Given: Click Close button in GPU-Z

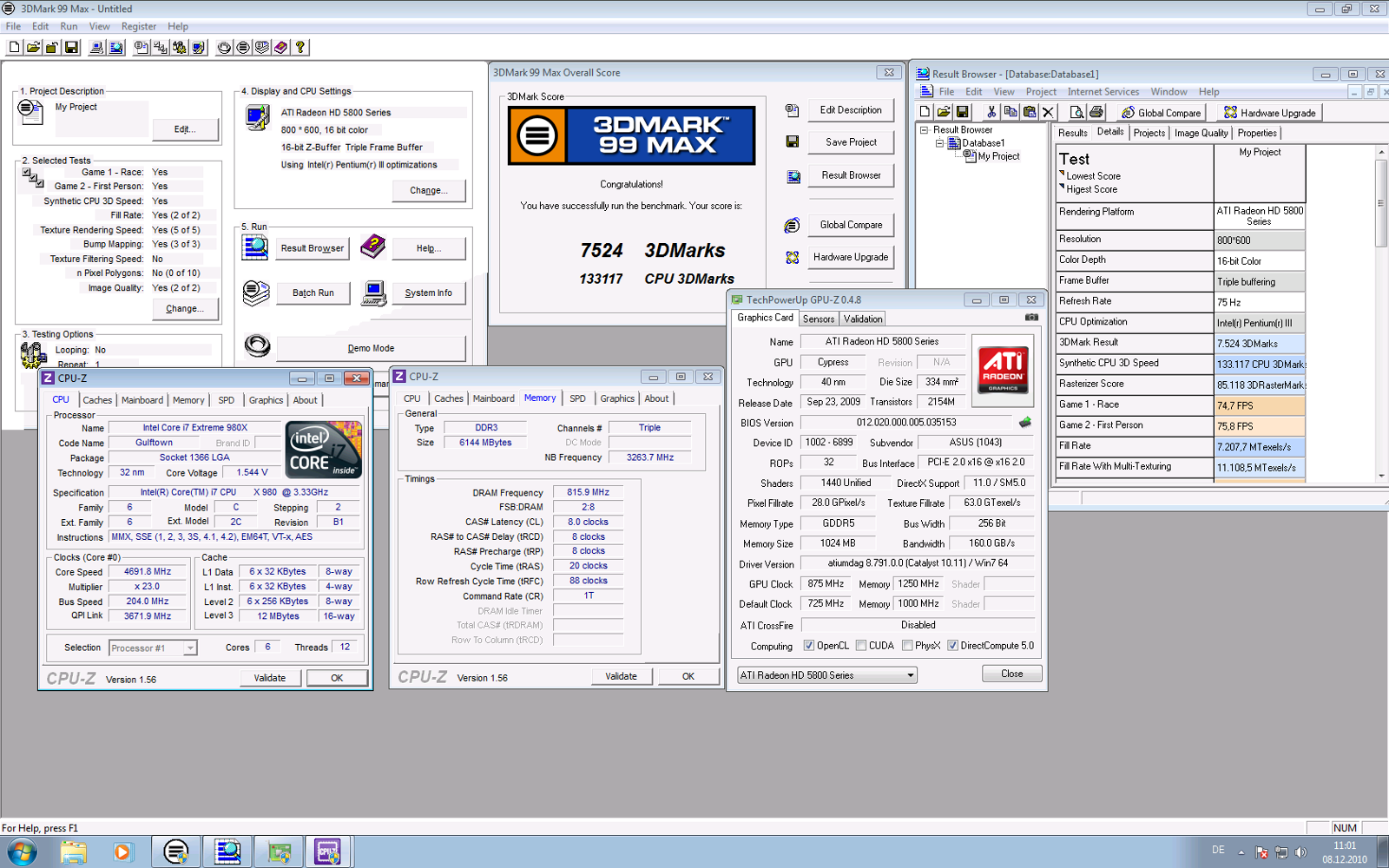Looking at the screenshot, I should (1011, 674).
